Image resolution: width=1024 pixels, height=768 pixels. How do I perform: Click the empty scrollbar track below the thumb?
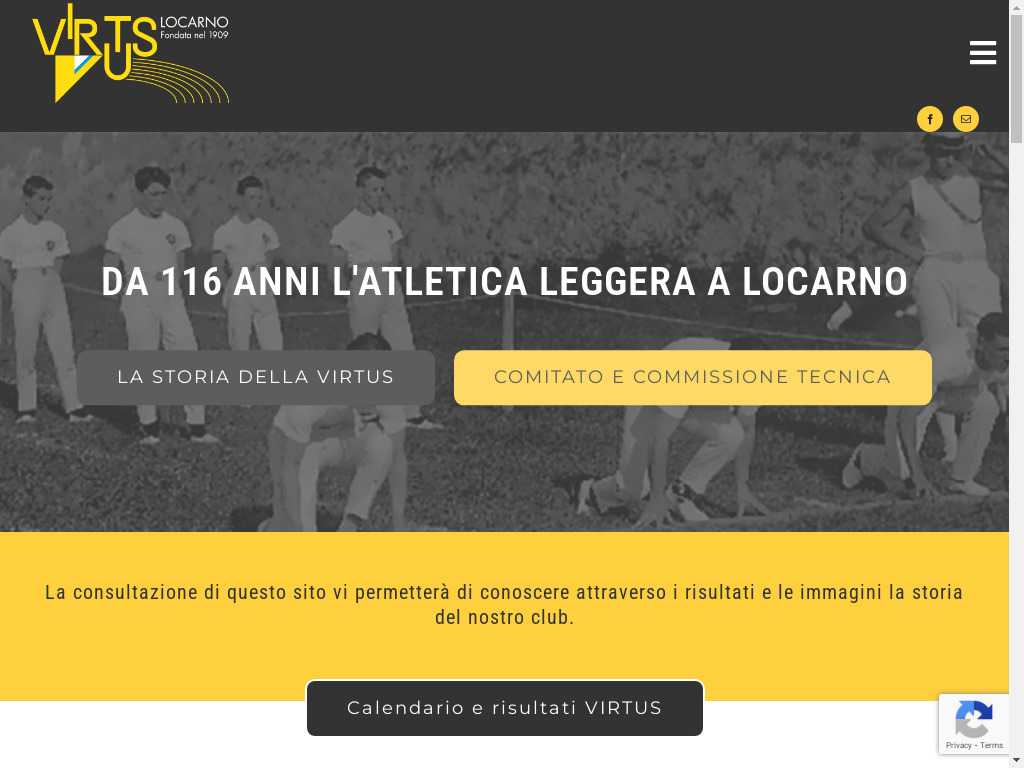(x=1016, y=444)
